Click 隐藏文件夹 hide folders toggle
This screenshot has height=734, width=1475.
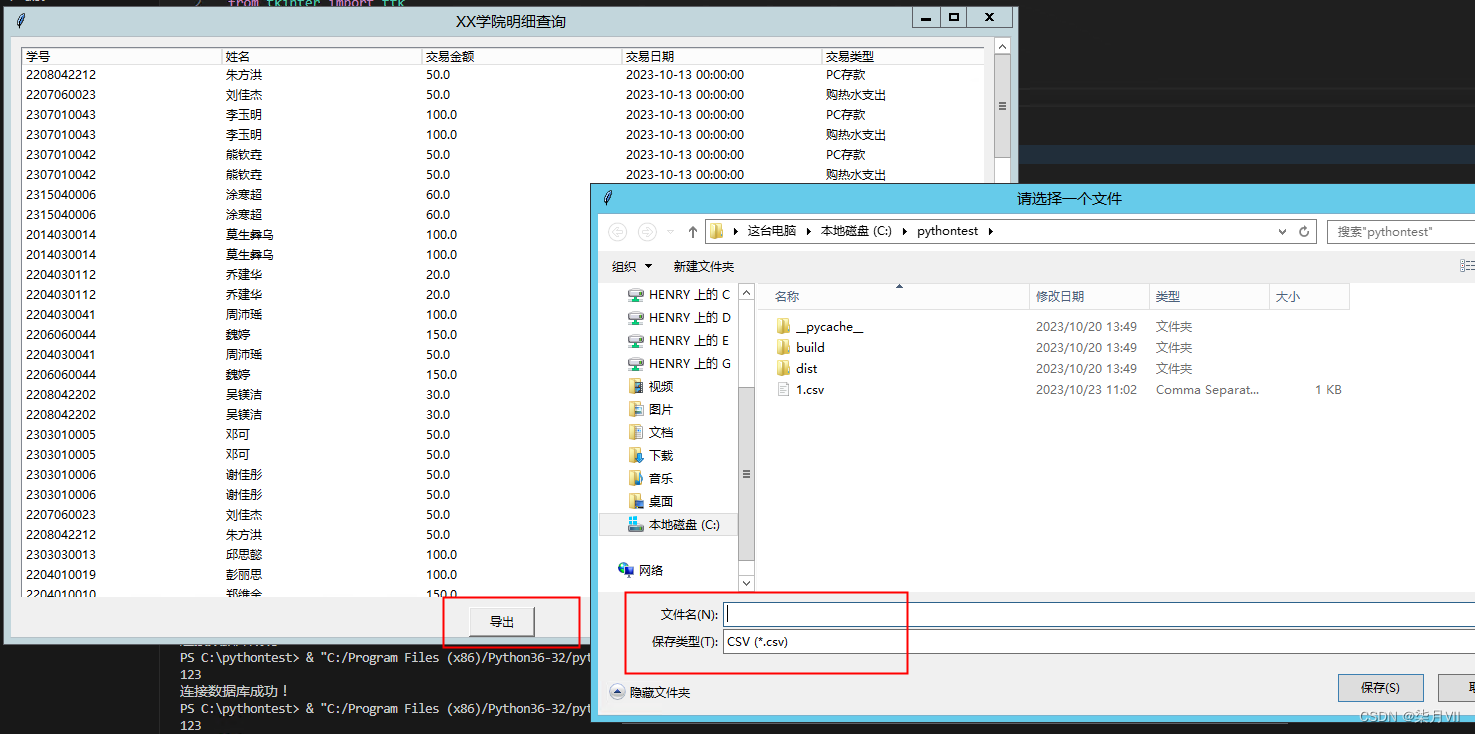(650, 692)
